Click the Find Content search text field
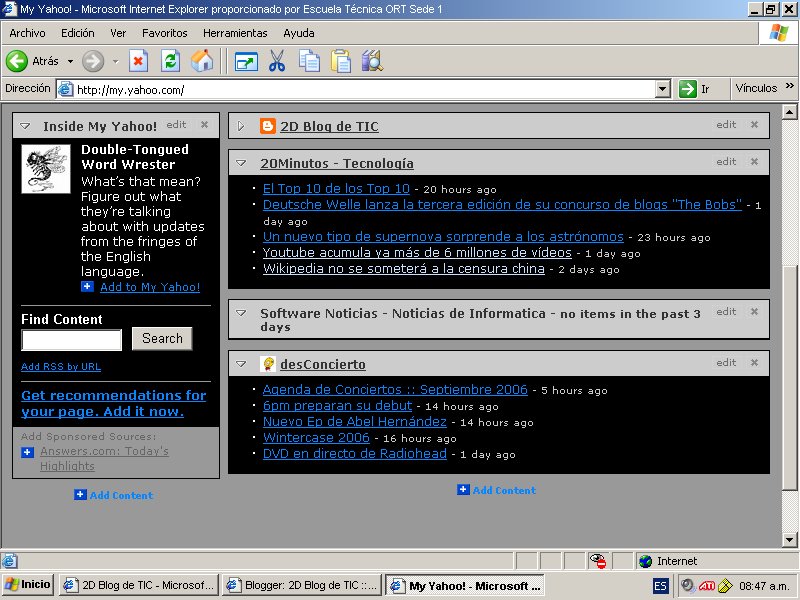This screenshot has width=800, height=600. click(71, 340)
